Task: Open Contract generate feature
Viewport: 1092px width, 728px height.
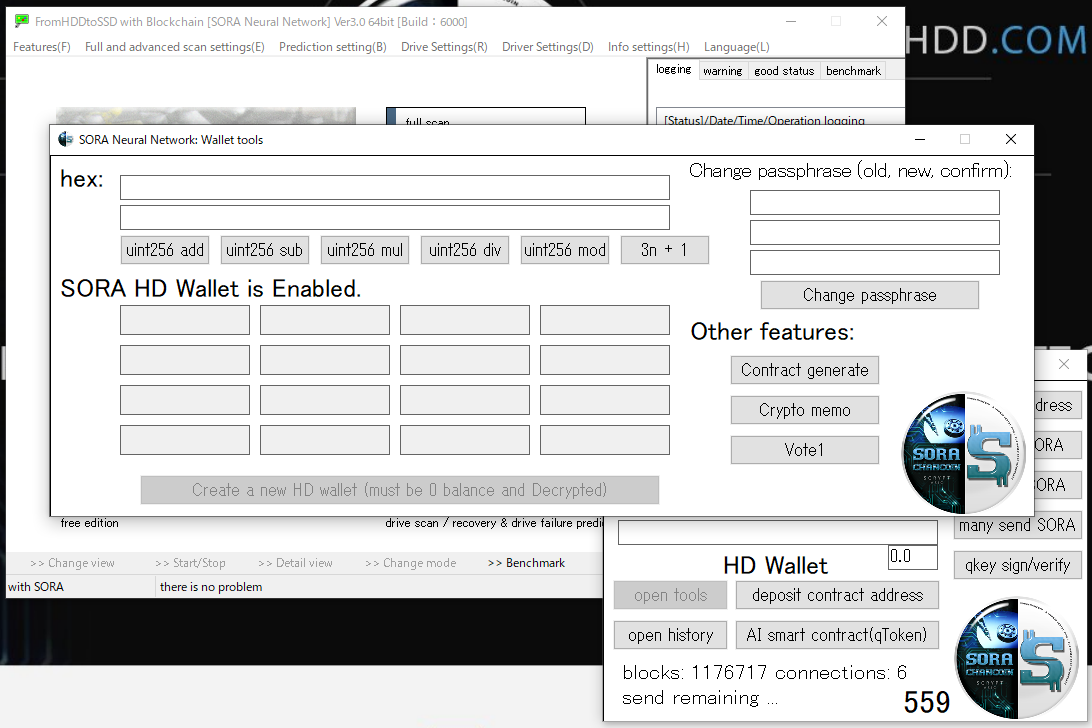Action: pyautogui.click(x=804, y=370)
